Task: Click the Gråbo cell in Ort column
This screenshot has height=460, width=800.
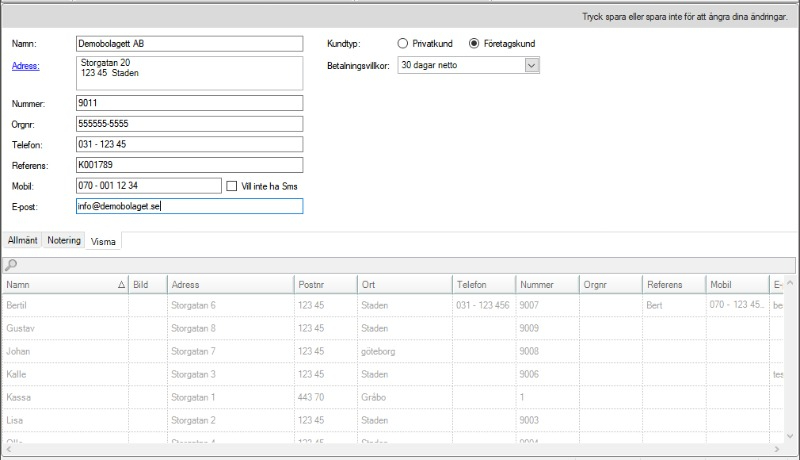Action: click(405, 397)
